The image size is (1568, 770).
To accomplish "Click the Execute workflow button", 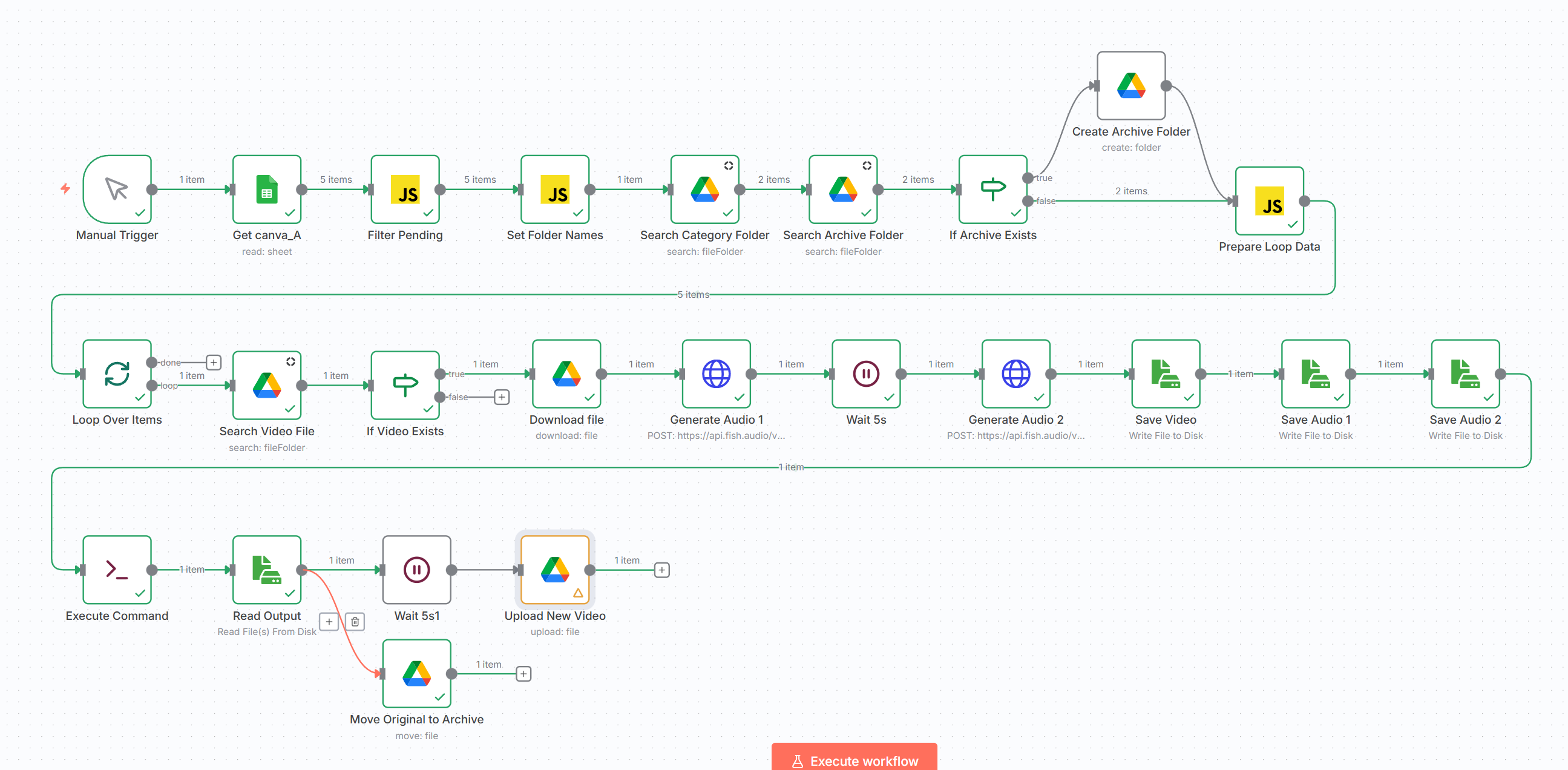I will point(854,758).
